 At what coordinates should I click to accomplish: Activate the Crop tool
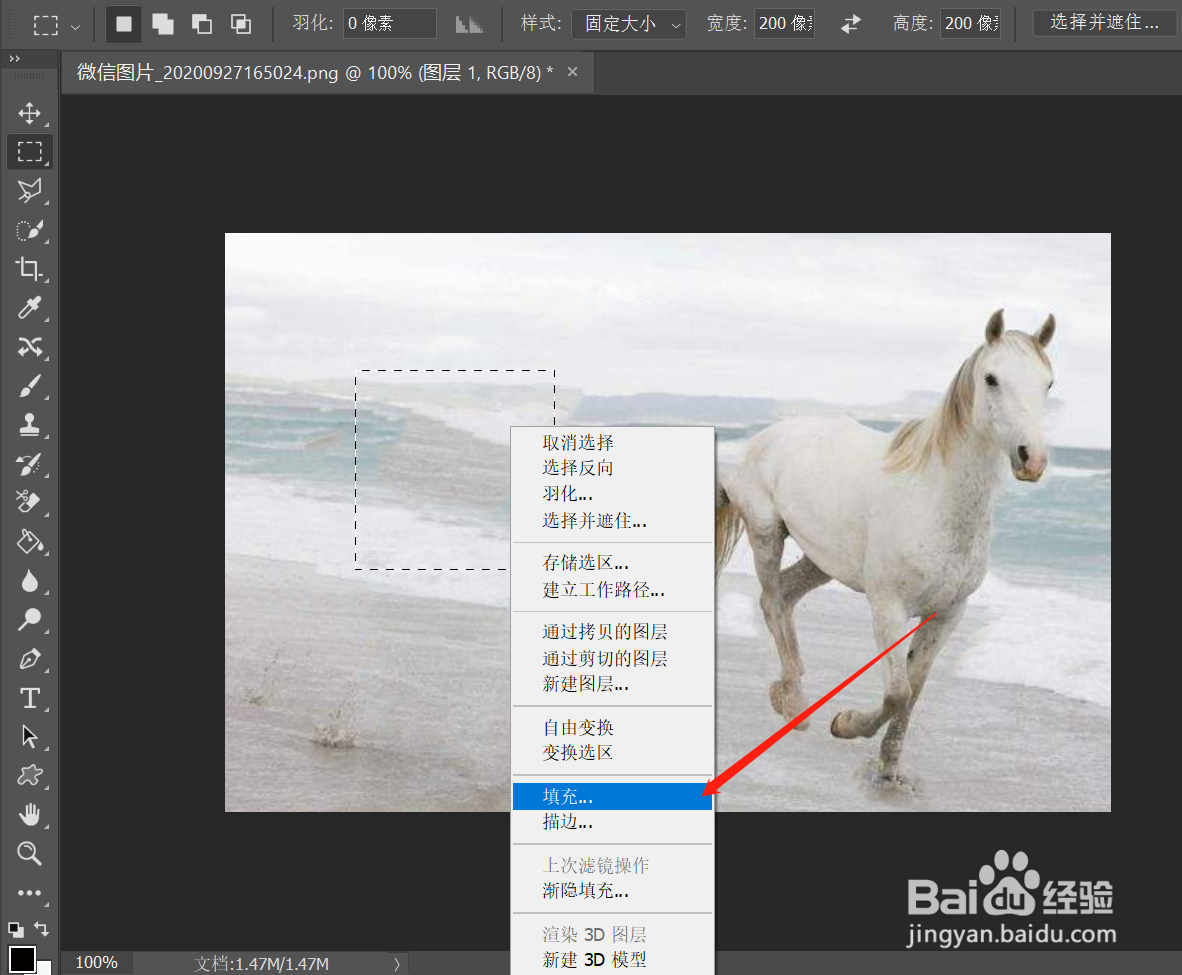click(x=30, y=268)
